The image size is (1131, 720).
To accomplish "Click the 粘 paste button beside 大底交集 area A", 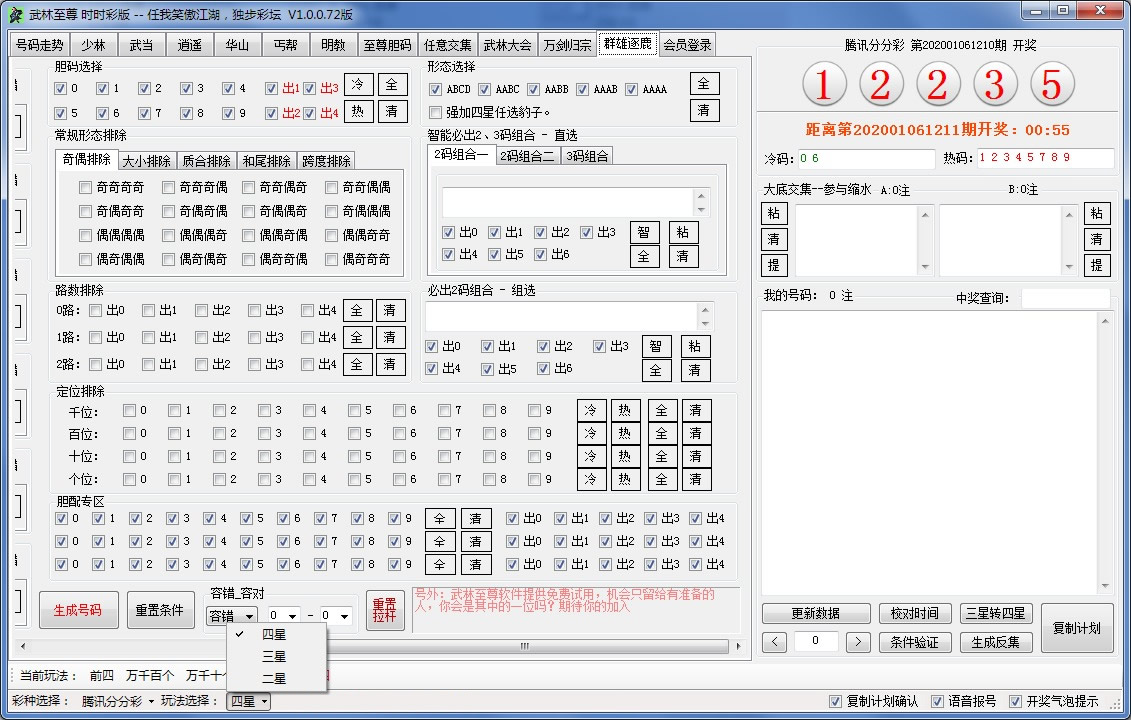I will click(773, 213).
